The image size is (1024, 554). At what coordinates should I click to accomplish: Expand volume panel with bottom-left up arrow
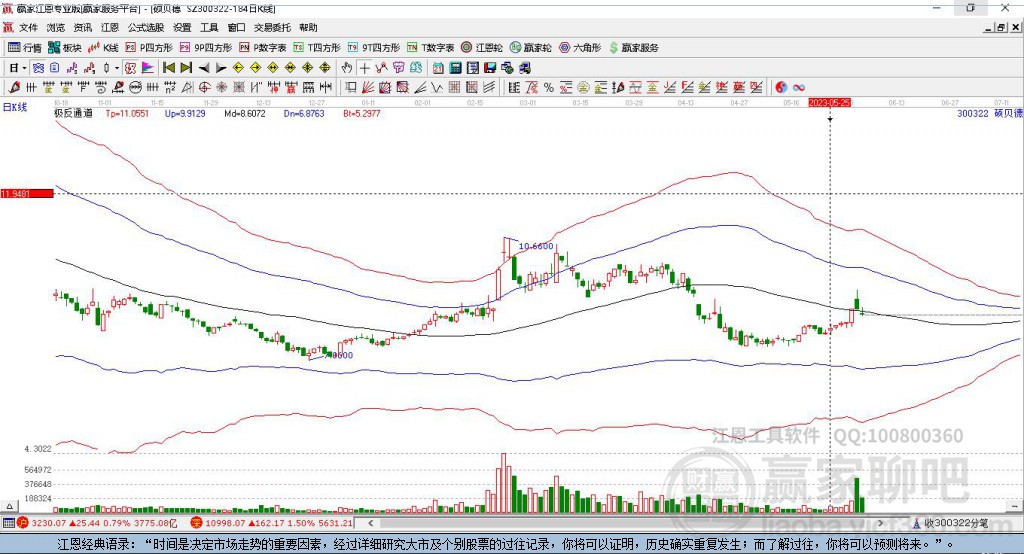tap(9, 506)
